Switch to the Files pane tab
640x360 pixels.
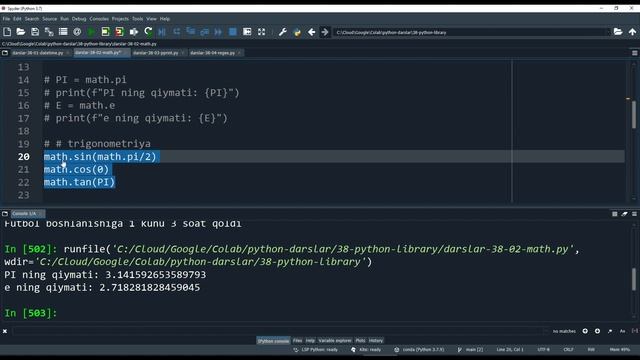(298, 340)
